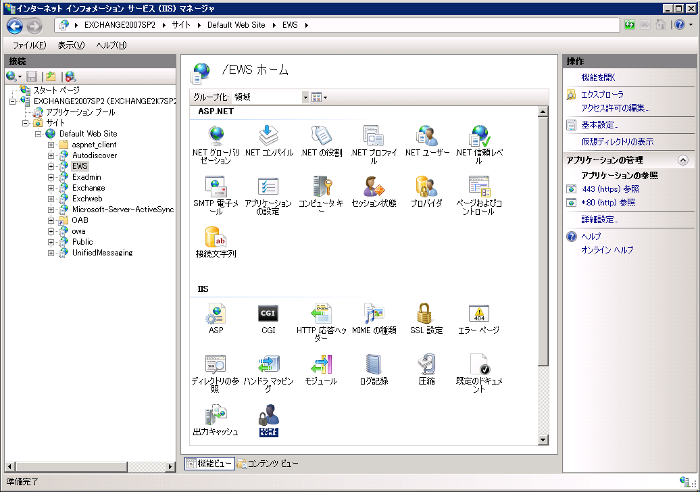Switch to the 機能ビュー tab
Viewport: 700px width, 492px height.
(209, 463)
